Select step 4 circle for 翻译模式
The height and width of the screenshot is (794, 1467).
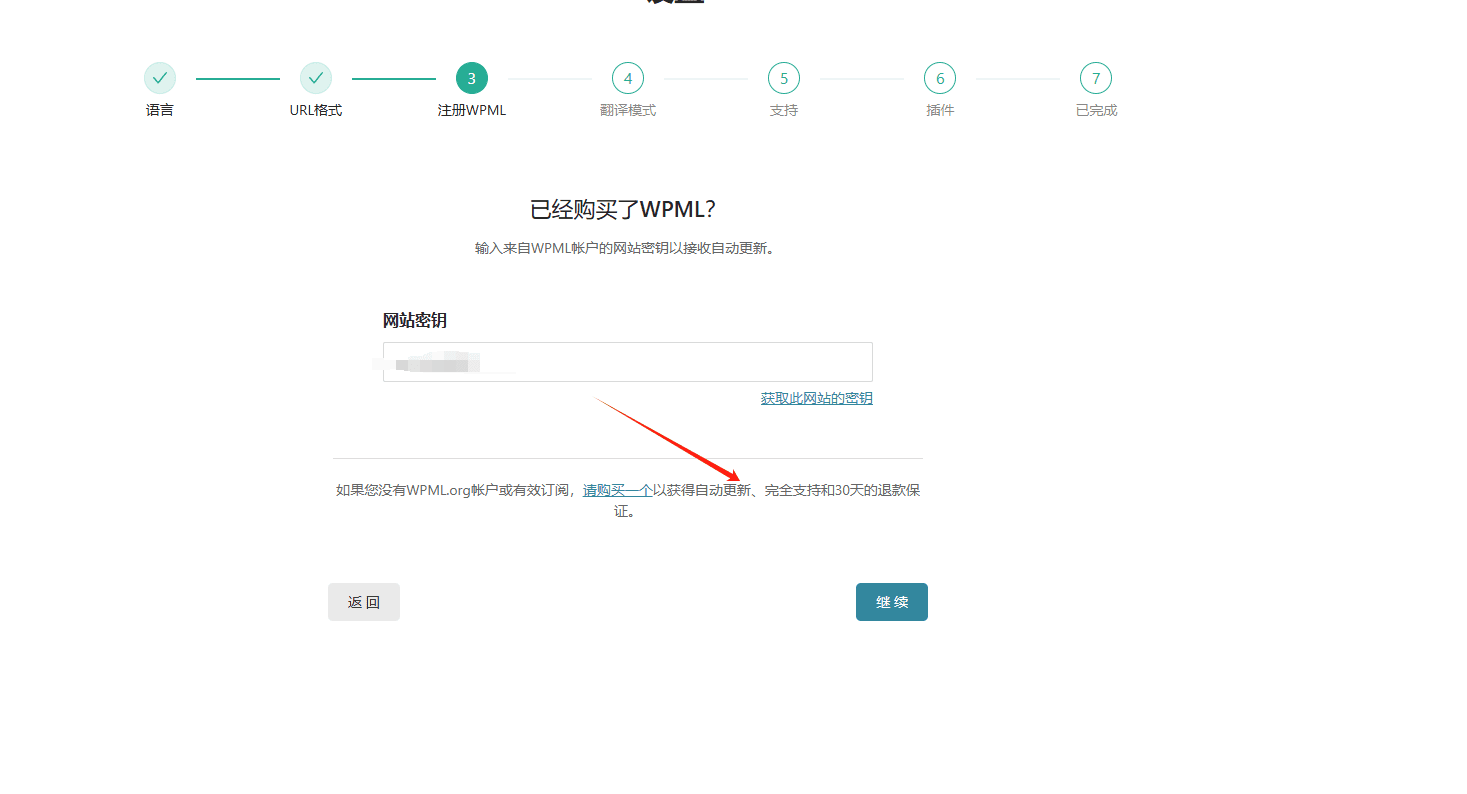628,78
